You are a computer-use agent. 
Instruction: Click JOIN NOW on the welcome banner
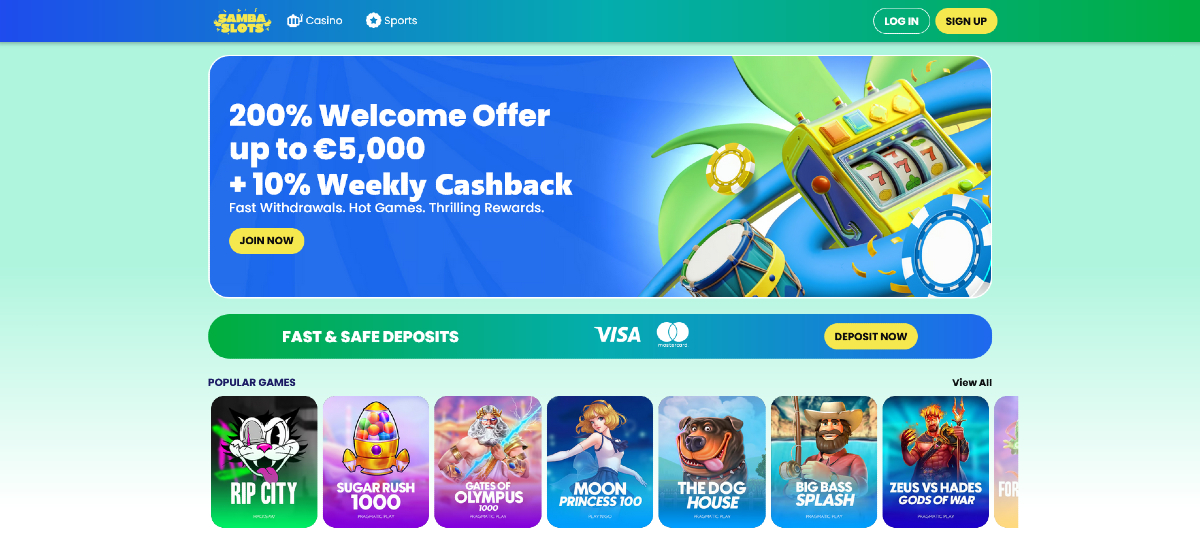pyautogui.click(x=266, y=241)
